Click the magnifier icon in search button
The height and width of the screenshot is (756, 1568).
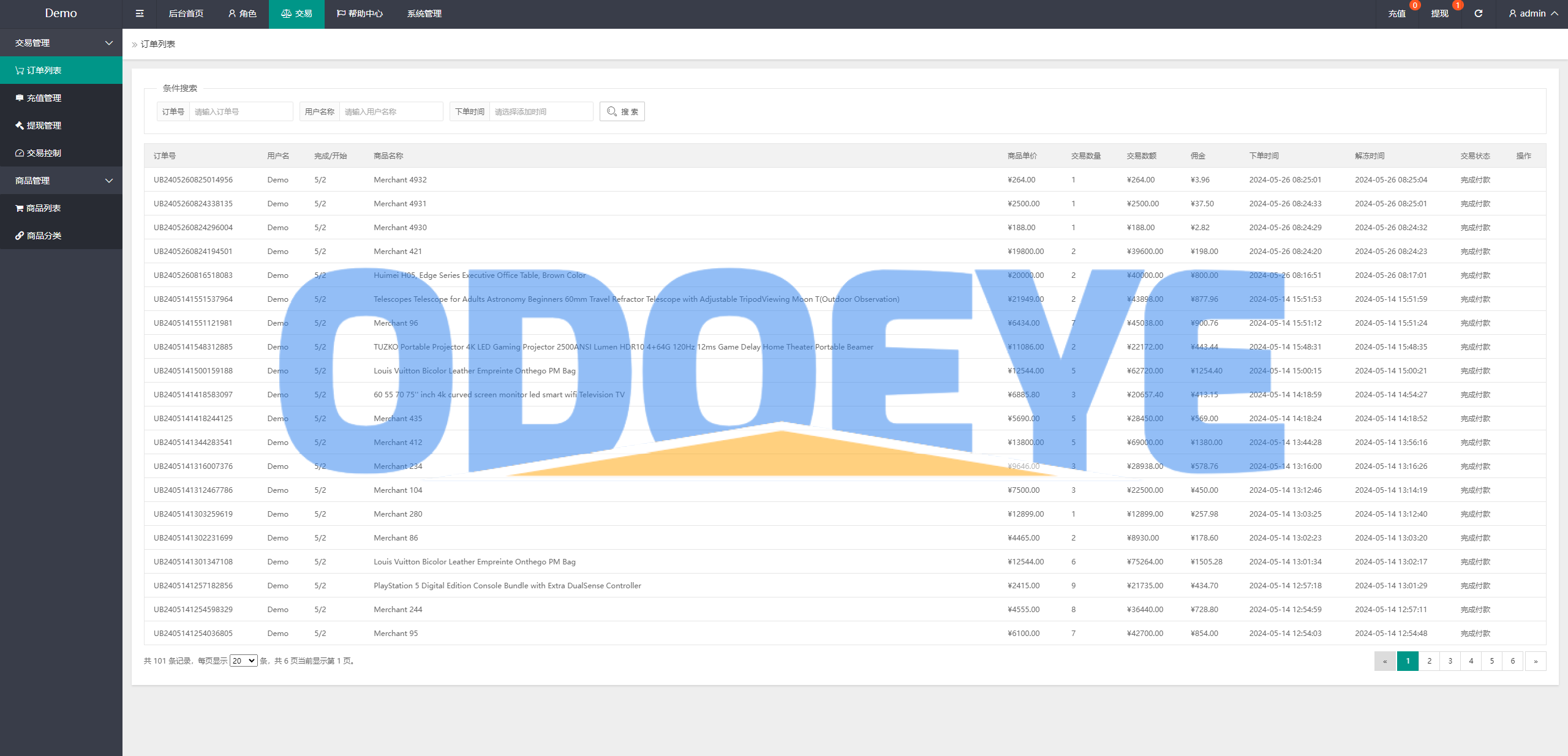pos(612,111)
